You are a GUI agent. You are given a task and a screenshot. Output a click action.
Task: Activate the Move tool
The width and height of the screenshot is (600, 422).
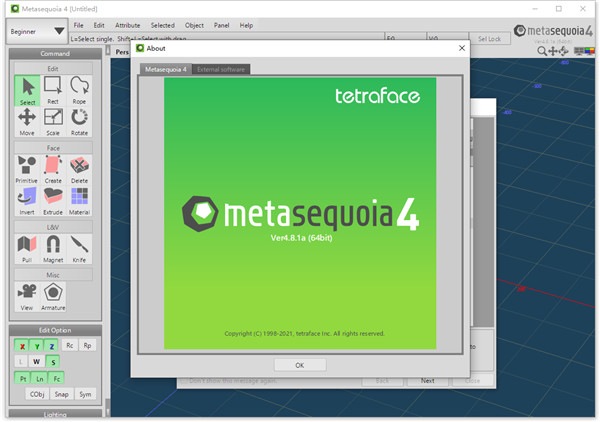27,122
